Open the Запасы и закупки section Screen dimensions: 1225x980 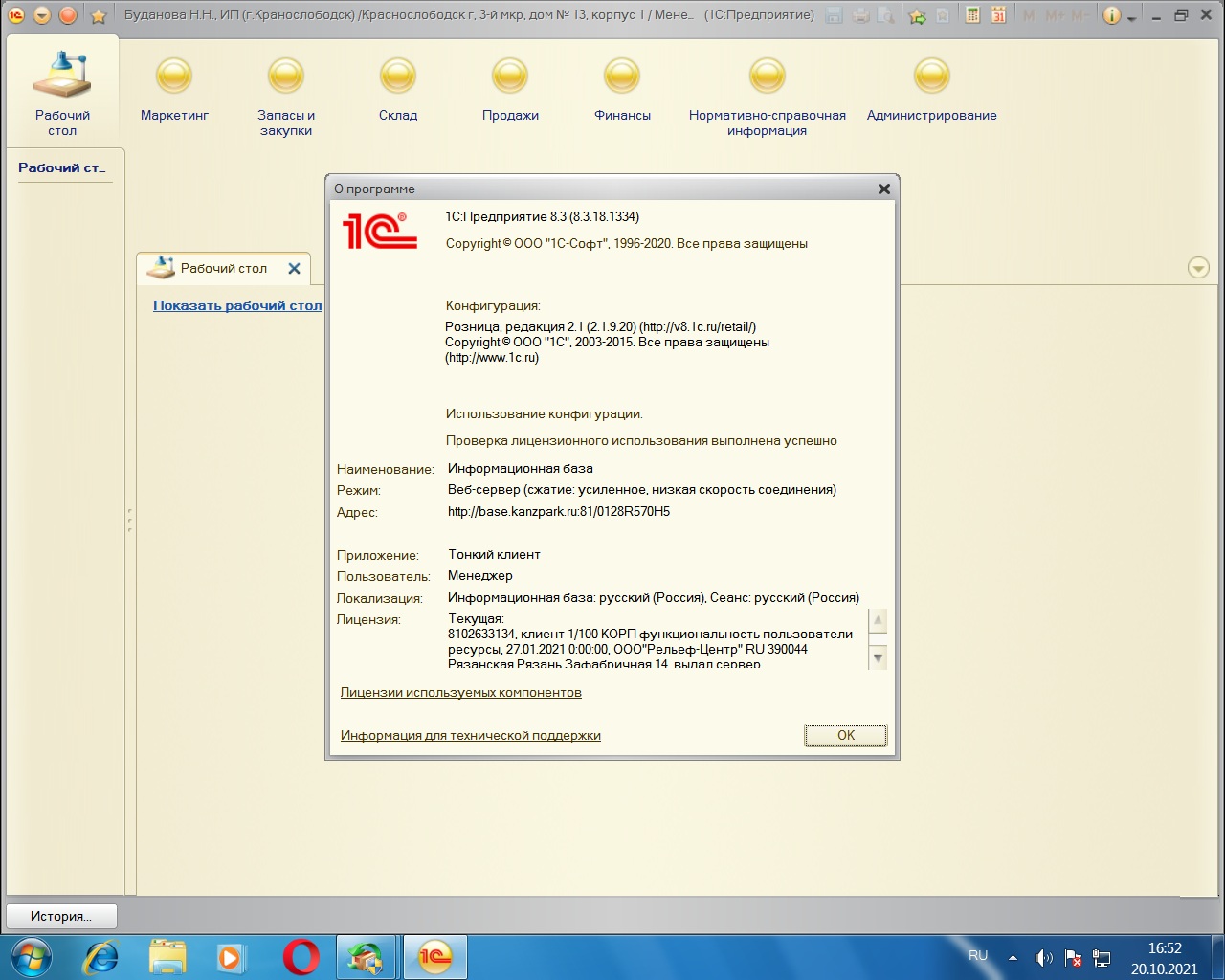[x=286, y=98]
